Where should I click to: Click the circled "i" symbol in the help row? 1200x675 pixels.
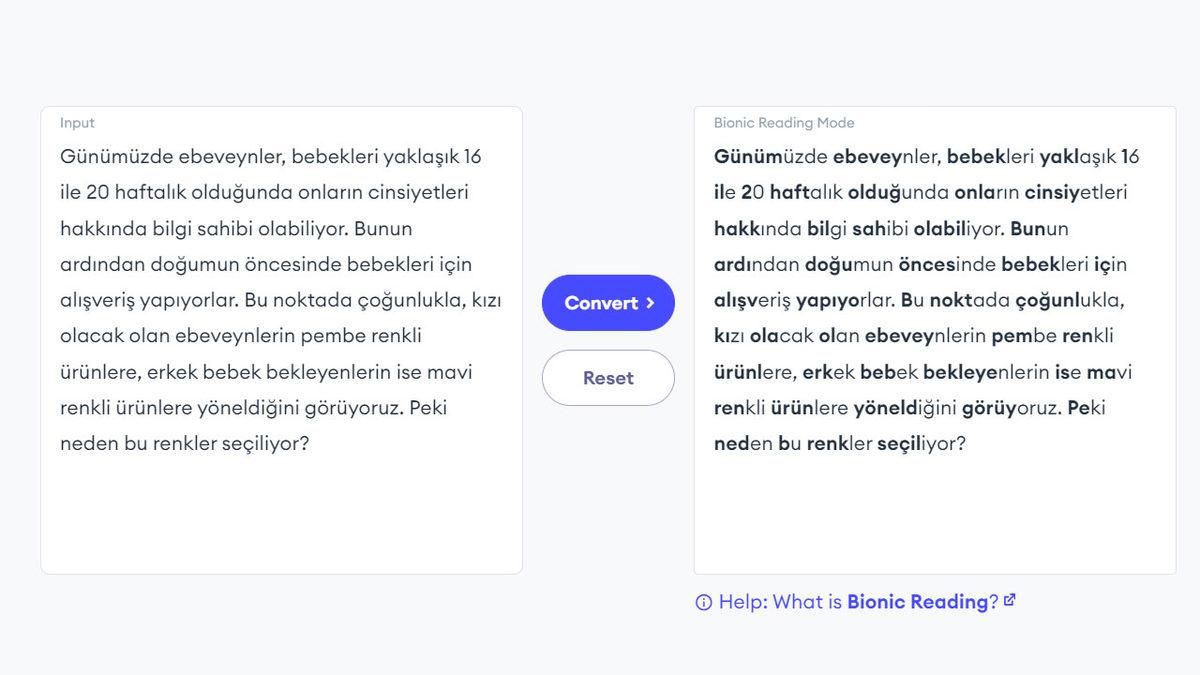[703, 601]
